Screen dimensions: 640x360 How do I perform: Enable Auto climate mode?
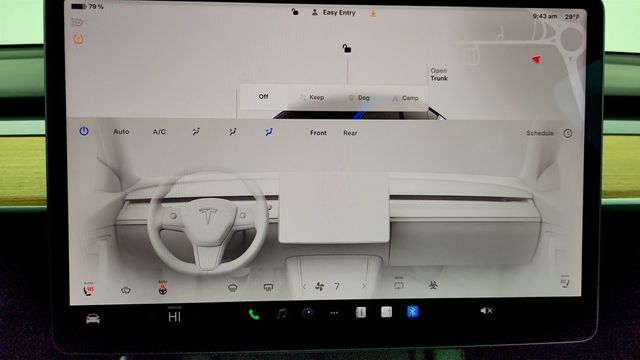tap(121, 132)
